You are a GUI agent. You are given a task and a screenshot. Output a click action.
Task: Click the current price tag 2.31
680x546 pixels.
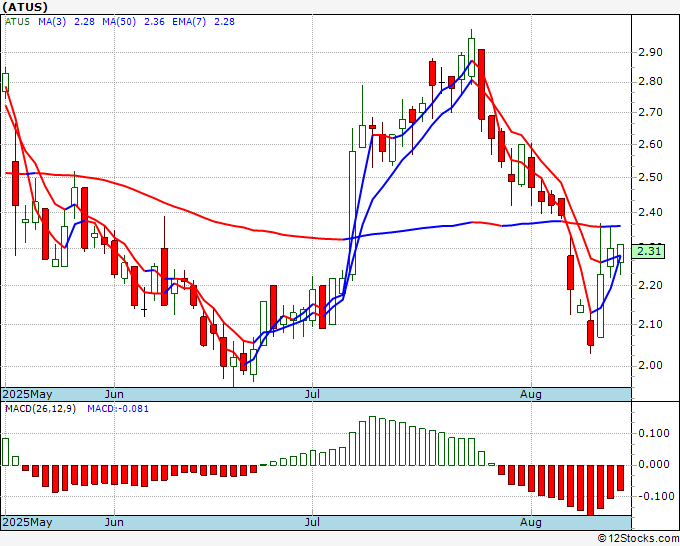pyautogui.click(x=649, y=252)
